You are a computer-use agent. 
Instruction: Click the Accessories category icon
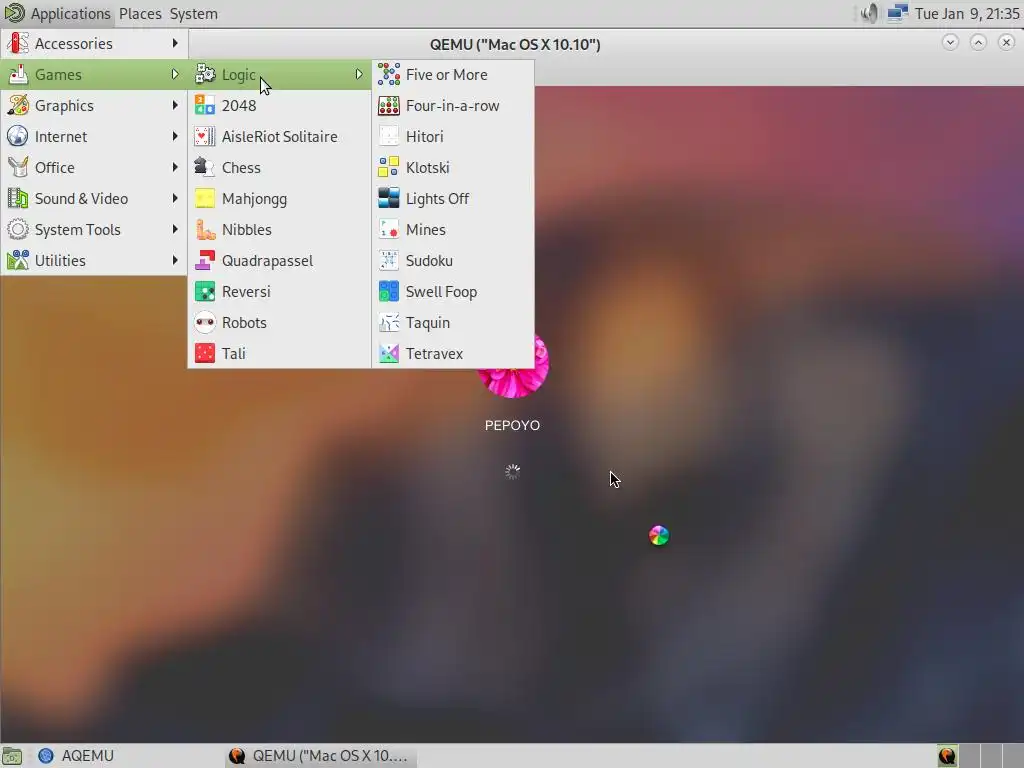(18, 44)
